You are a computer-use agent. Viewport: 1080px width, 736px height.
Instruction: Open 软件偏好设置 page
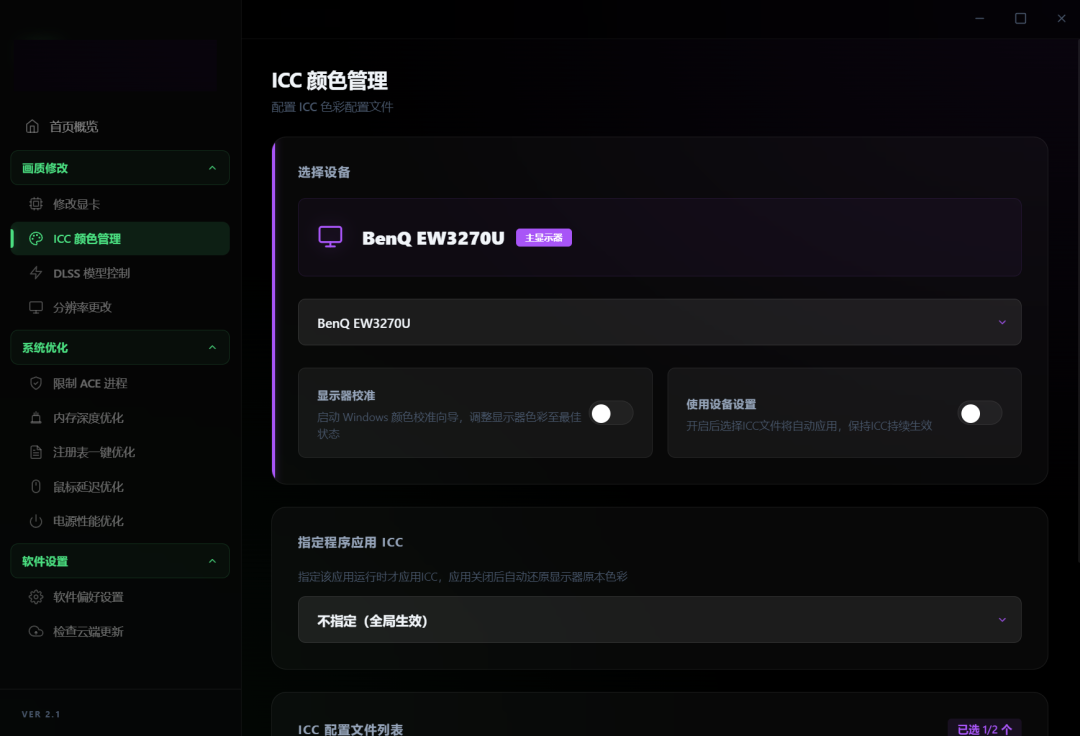pos(120,596)
